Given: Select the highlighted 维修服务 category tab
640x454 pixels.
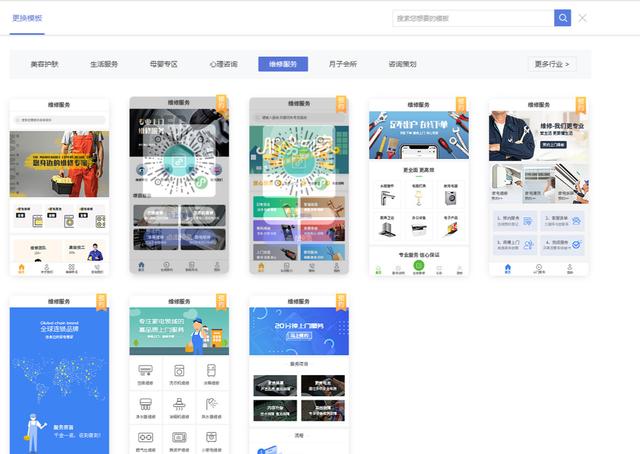Looking at the screenshot, I should [x=283, y=64].
